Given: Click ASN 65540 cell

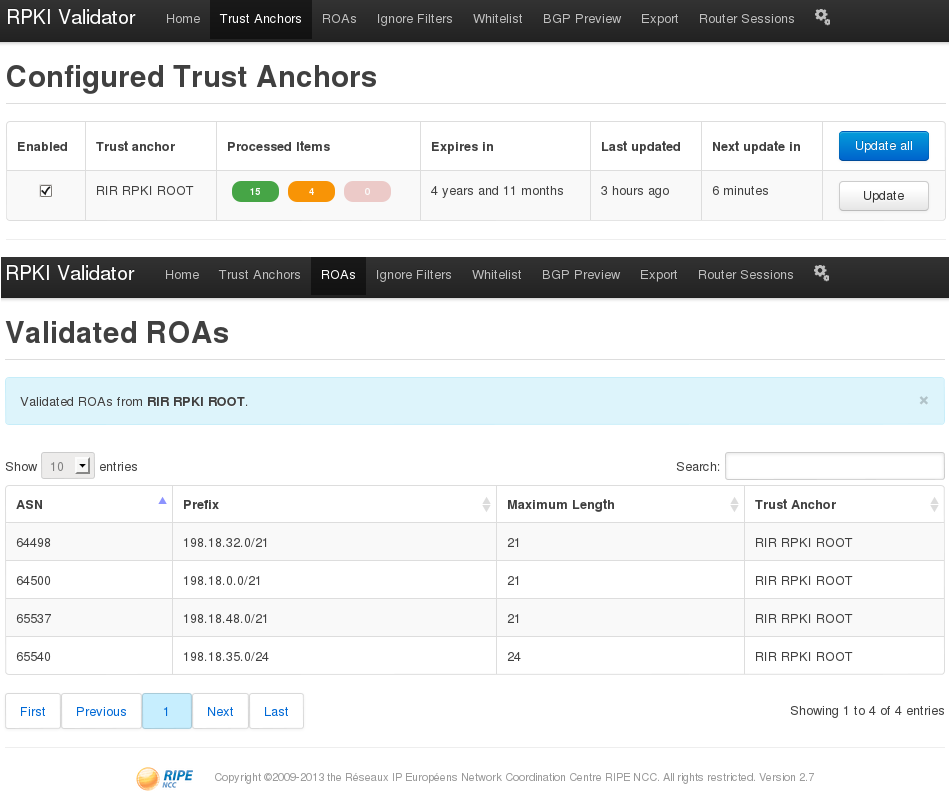Looking at the screenshot, I should pyautogui.click(x=89, y=656).
